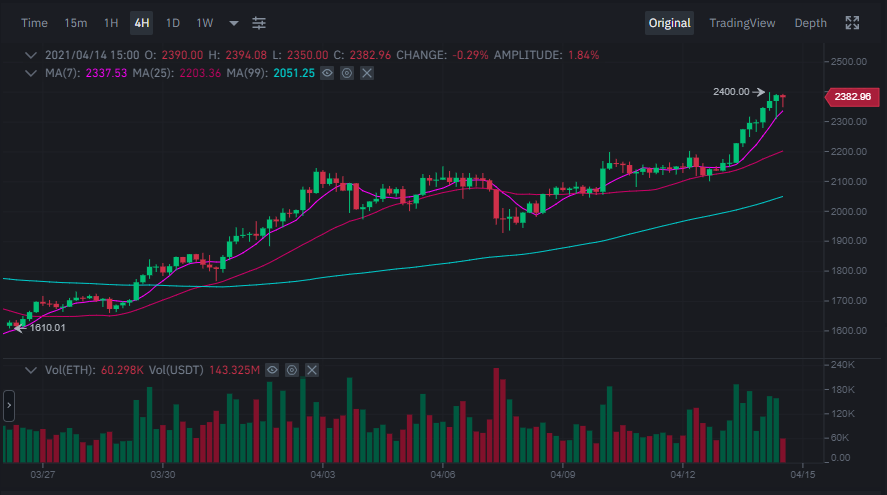
Task: Remove the Volume indicator panel
Action: pos(312,370)
